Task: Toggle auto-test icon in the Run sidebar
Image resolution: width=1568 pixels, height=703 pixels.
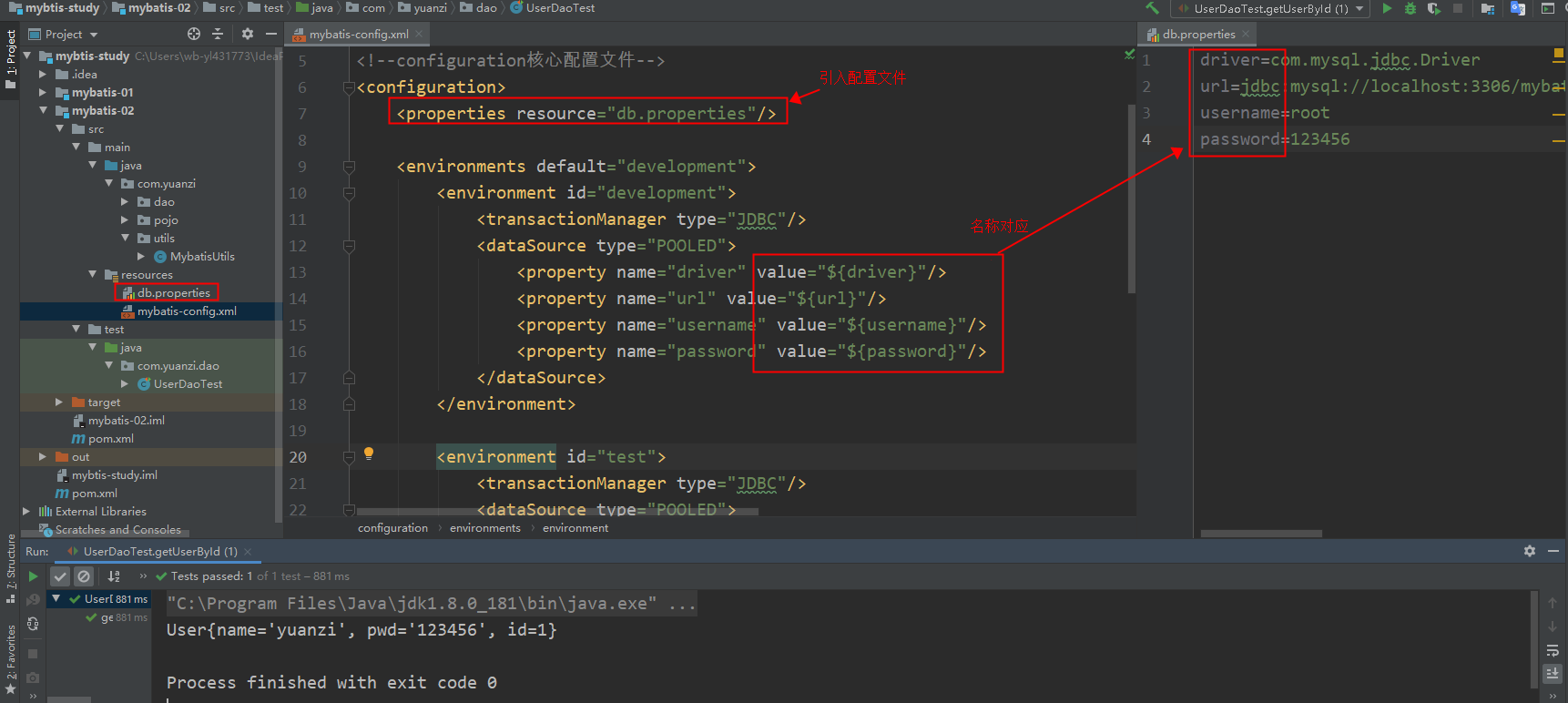Action: [33, 624]
